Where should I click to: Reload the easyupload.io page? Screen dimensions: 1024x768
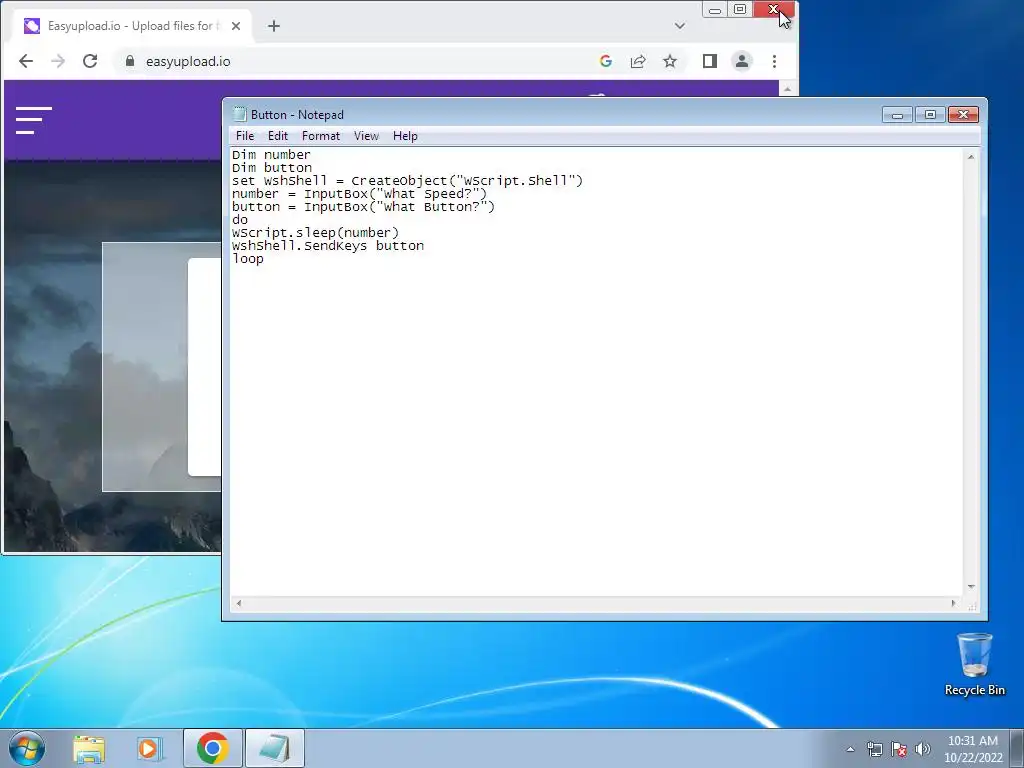click(90, 61)
